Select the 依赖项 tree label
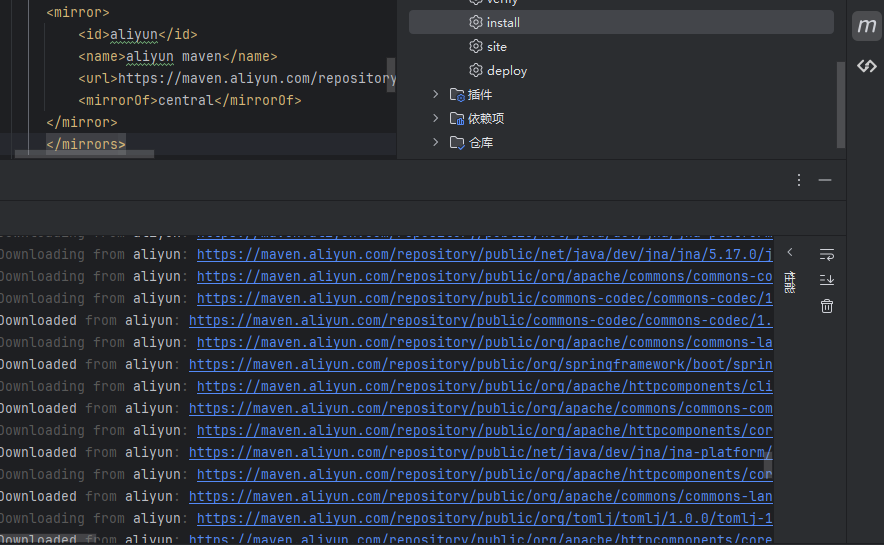884x545 pixels. (x=486, y=118)
